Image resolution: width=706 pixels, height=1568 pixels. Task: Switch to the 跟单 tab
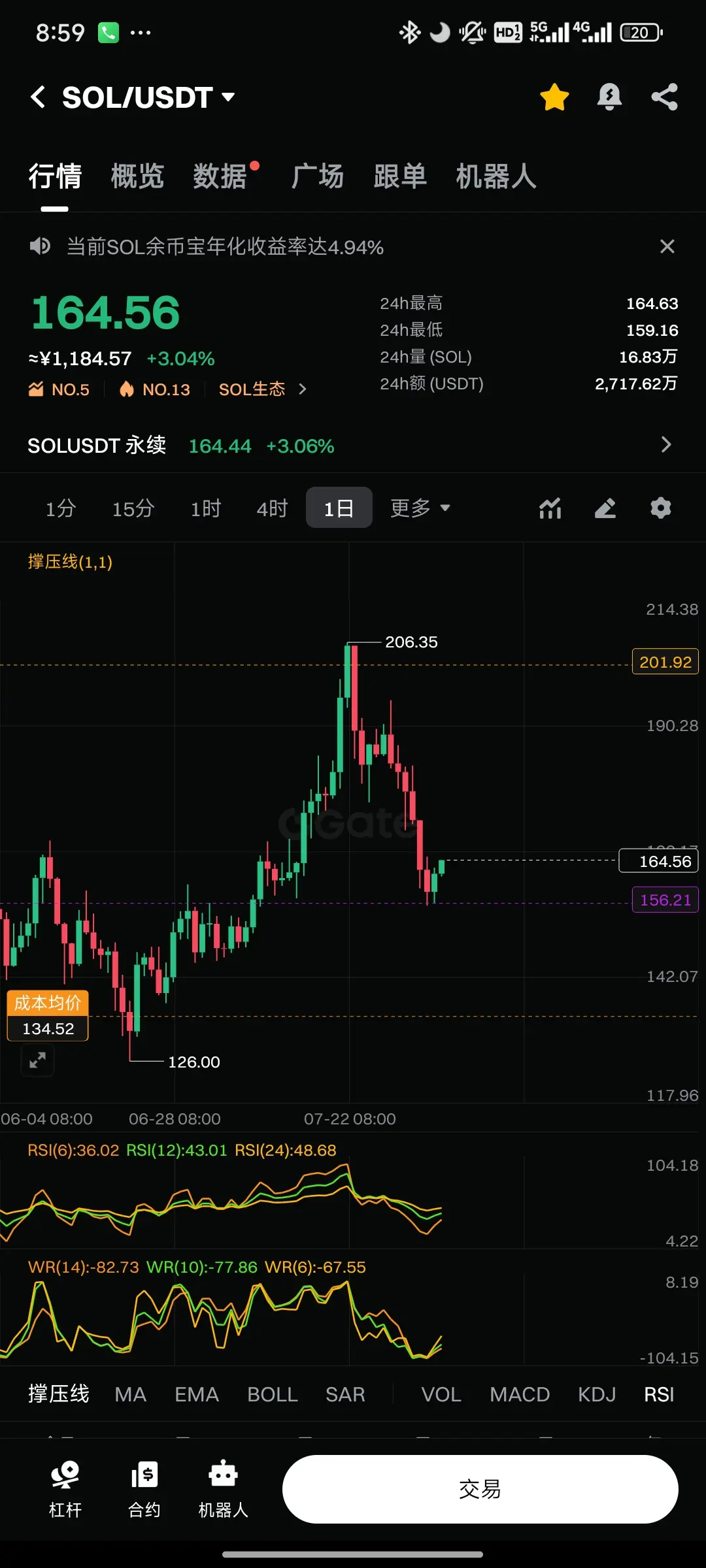click(400, 176)
